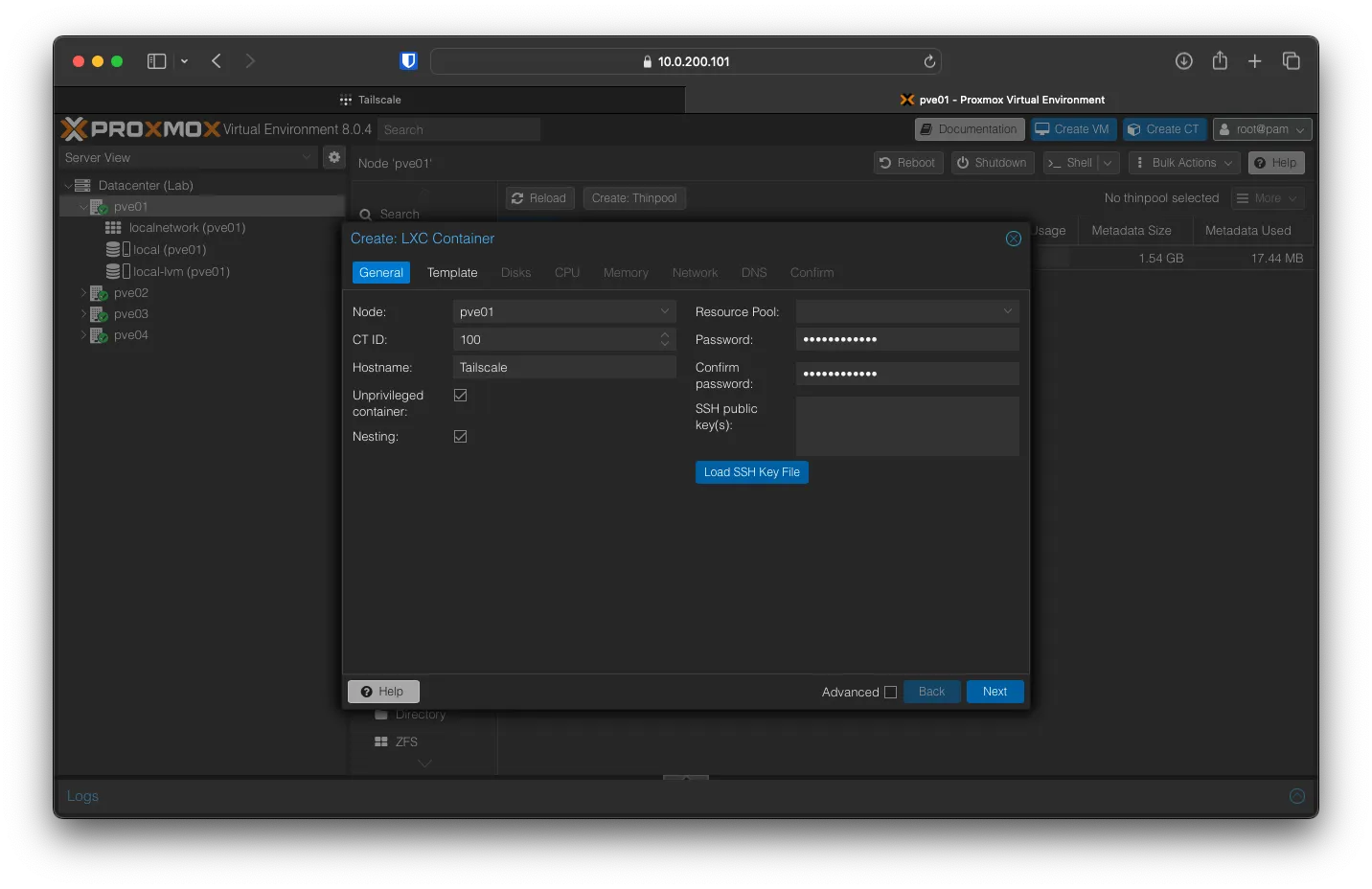
Task: Toggle the Safari sidebar icon
Action: tap(156, 61)
